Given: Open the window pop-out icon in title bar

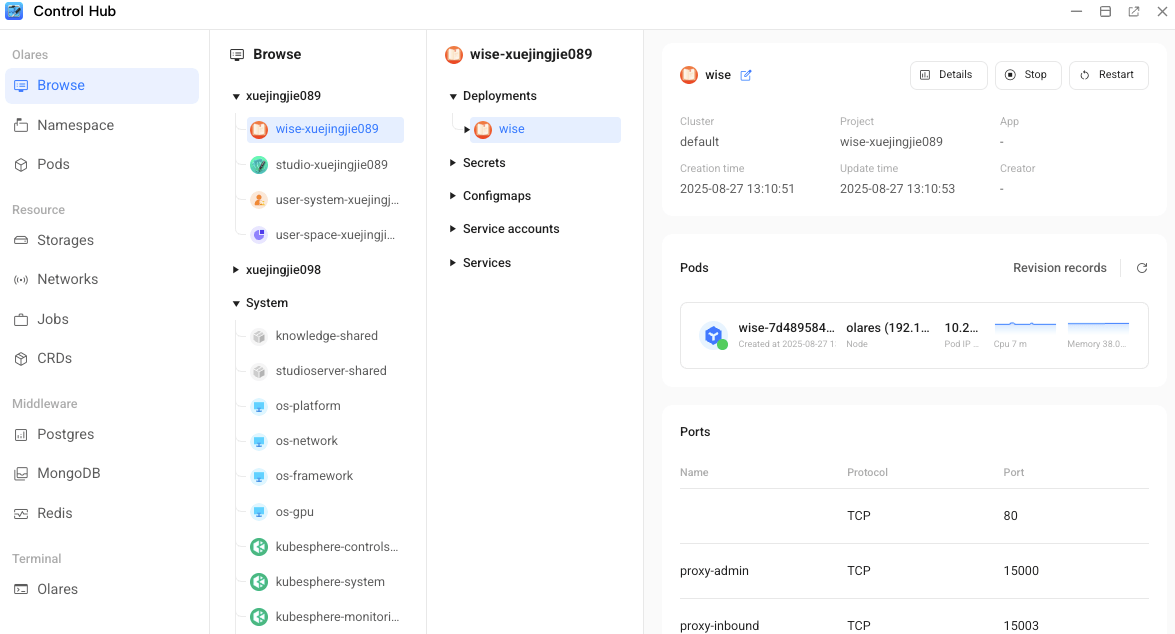Looking at the screenshot, I should (x=1133, y=12).
